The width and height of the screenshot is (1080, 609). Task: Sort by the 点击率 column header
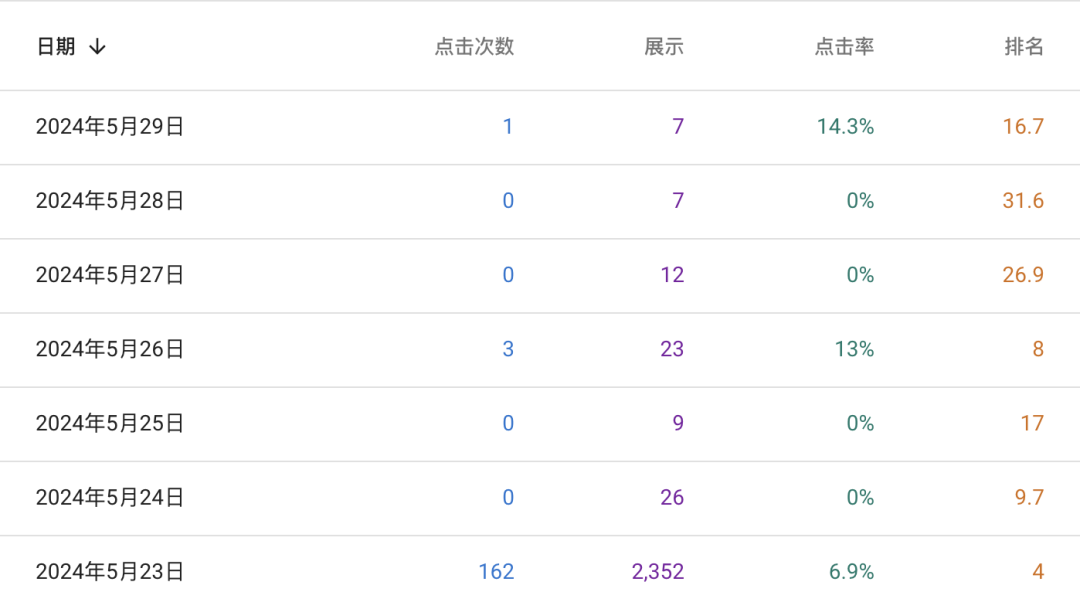coord(844,47)
